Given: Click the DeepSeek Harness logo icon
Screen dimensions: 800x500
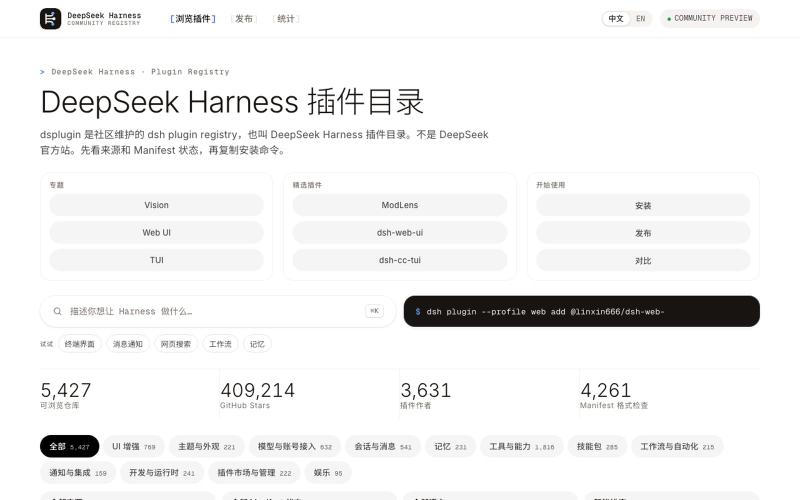Looking at the screenshot, I should coord(51,19).
